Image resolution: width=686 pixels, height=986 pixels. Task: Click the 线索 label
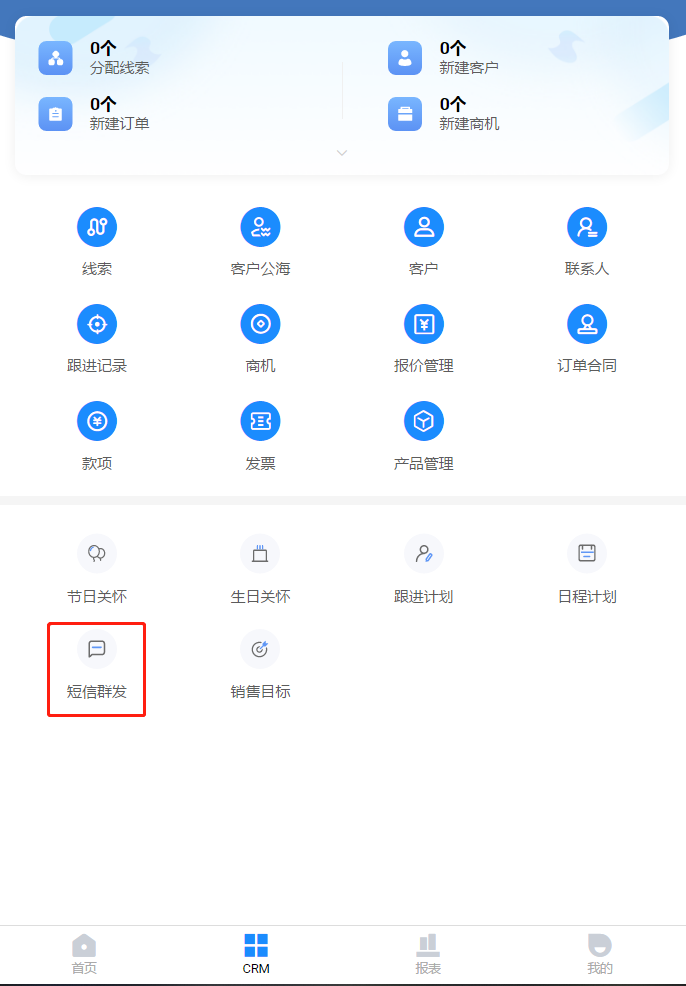coord(97,269)
